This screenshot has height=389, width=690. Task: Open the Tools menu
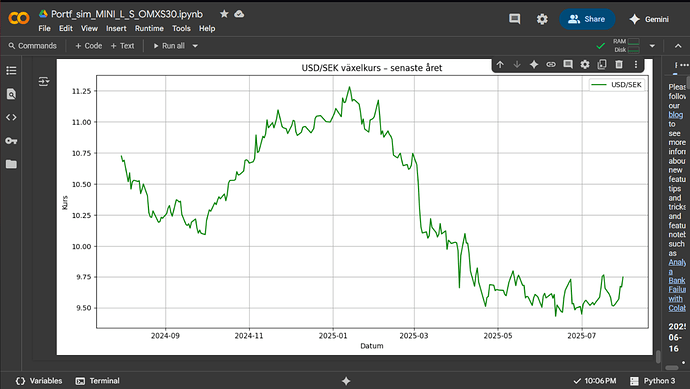pos(181,28)
